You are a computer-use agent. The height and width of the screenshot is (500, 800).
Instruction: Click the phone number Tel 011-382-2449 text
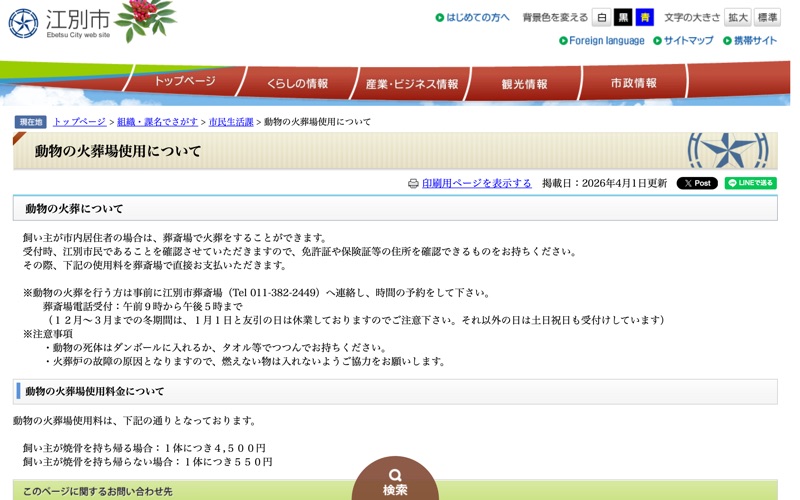[x=276, y=293]
